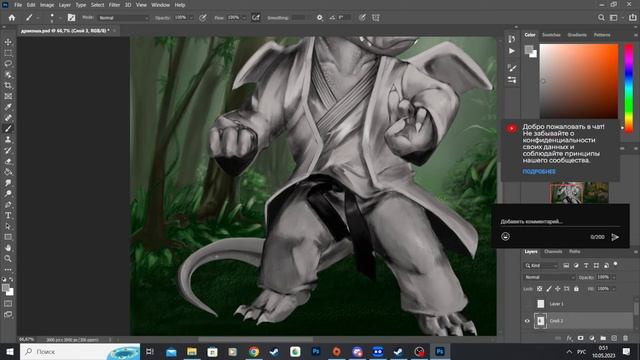
Task: Create a new group folder
Action: pos(603,338)
